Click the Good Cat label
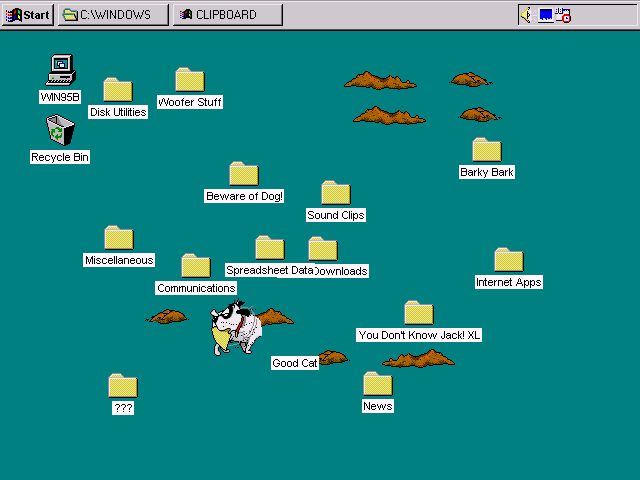 pyautogui.click(x=295, y=363)
